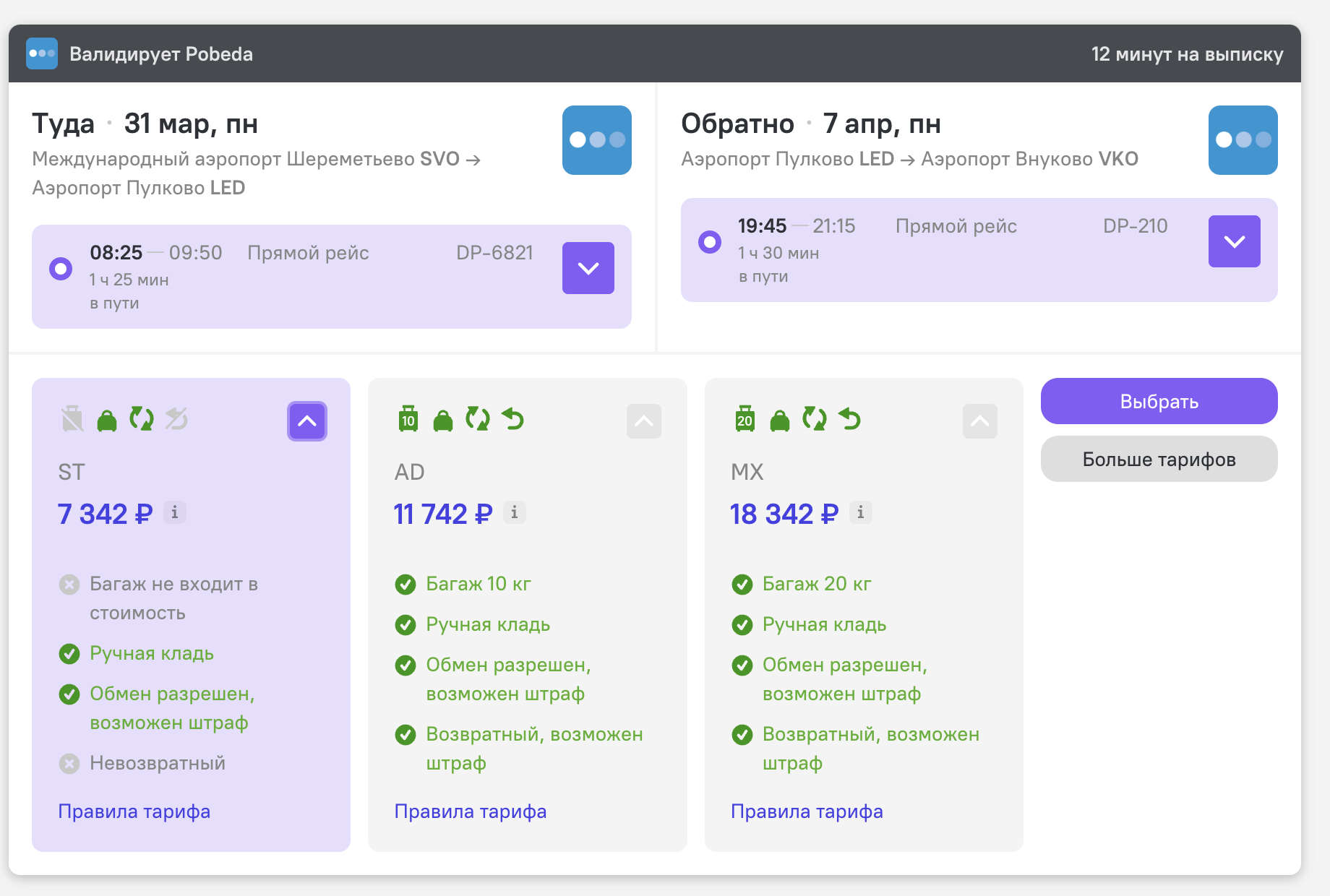Open Правила тарифа for the MX fare
This screenshot has height=896, width=1330.
click(807, 811)
